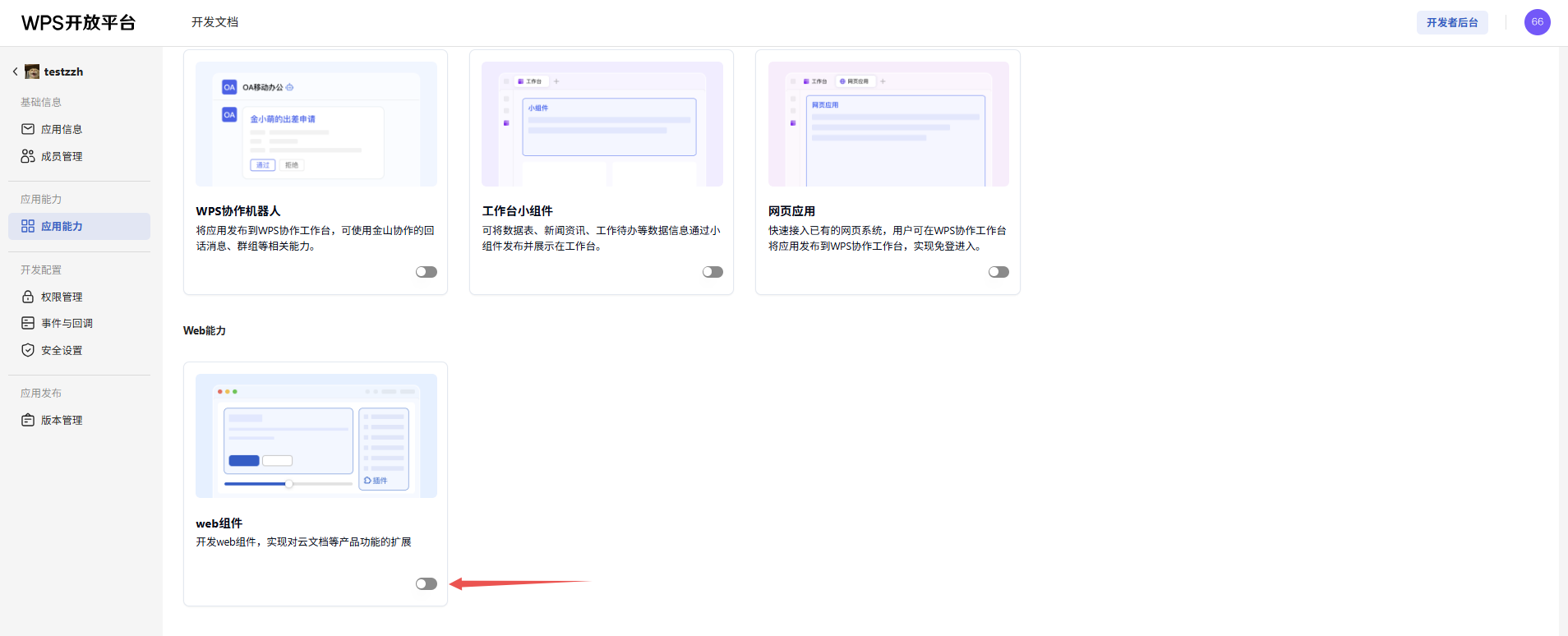Enable the 工作台小组件 toggle
This screenshot has width=1568, height=636.
click(713, 272)
